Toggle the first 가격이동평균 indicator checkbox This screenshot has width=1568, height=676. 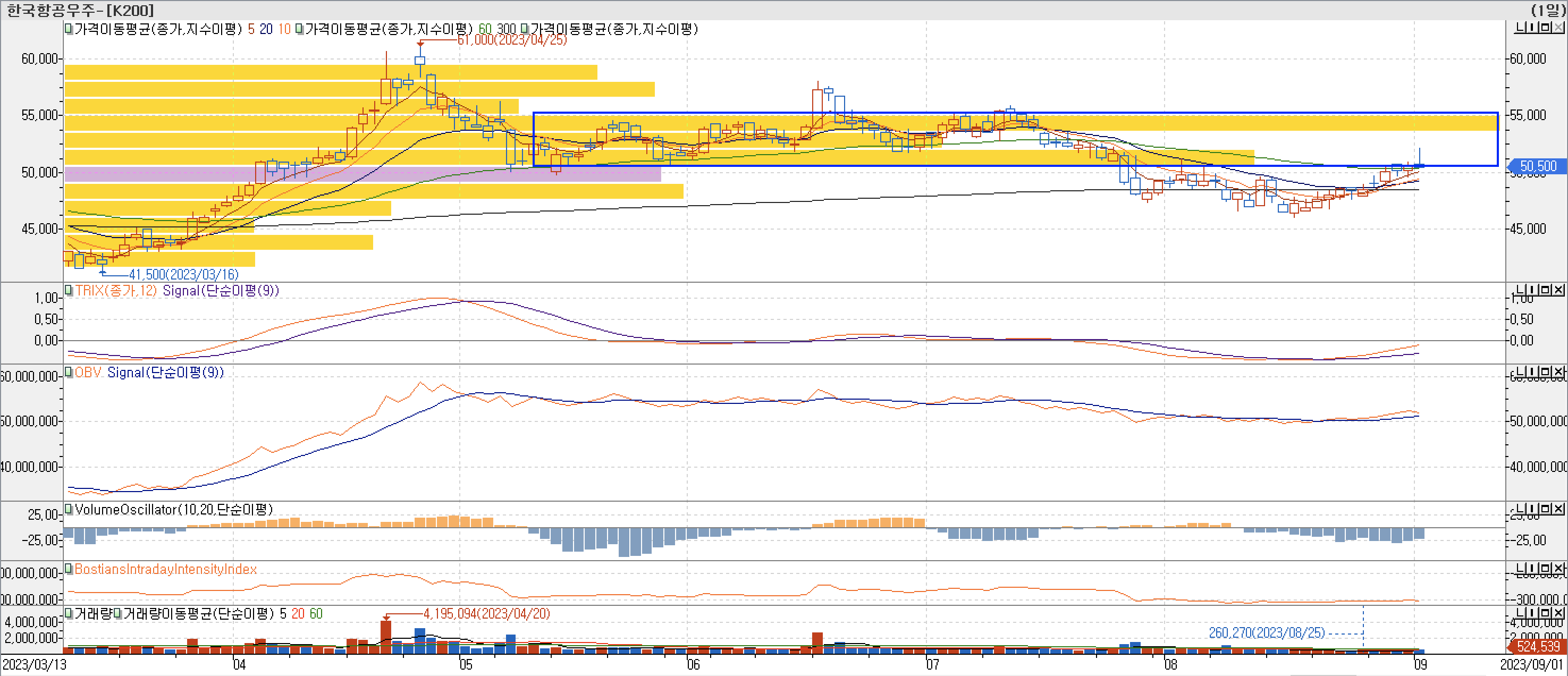click(69, 29)
